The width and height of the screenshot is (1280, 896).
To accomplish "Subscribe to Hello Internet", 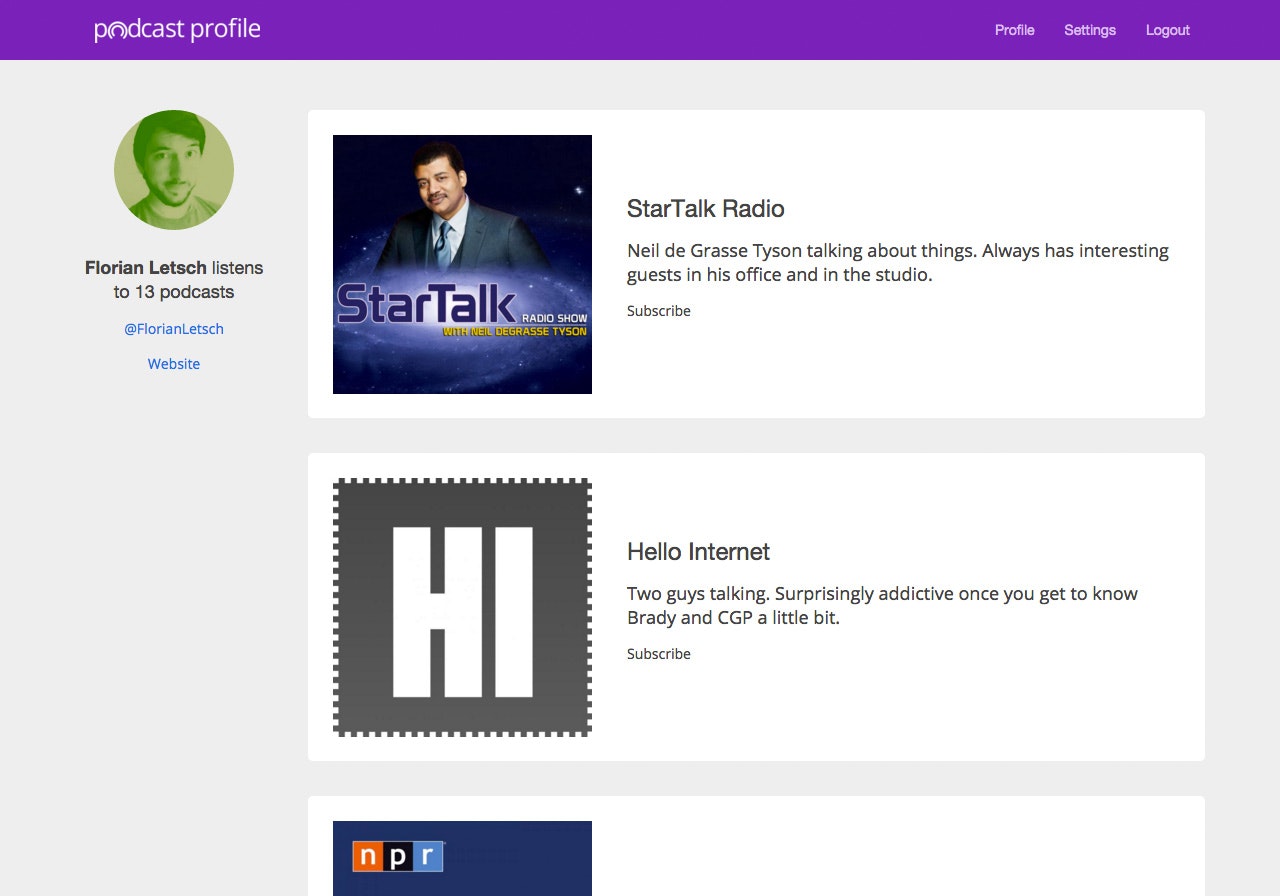I will point(658,654).
